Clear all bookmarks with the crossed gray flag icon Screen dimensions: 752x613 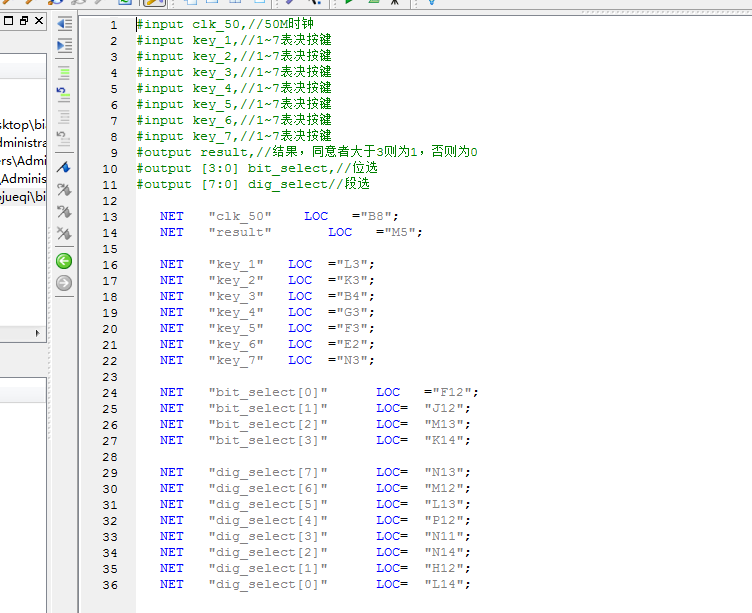pos(64,234)
